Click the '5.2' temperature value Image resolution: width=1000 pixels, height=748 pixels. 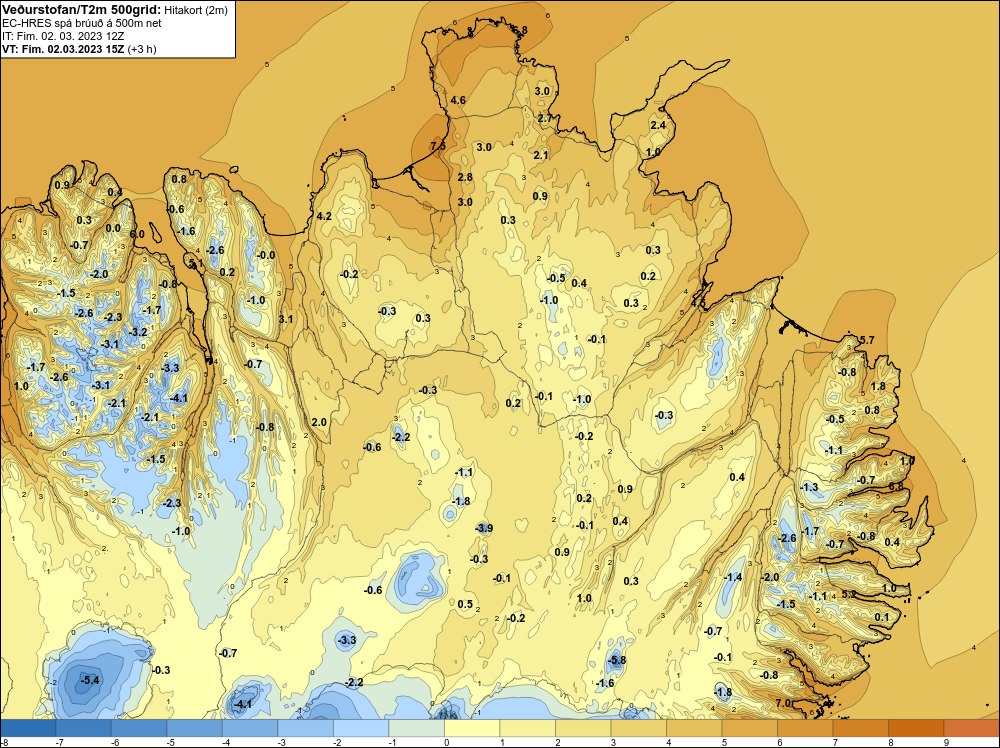(849, 594)
